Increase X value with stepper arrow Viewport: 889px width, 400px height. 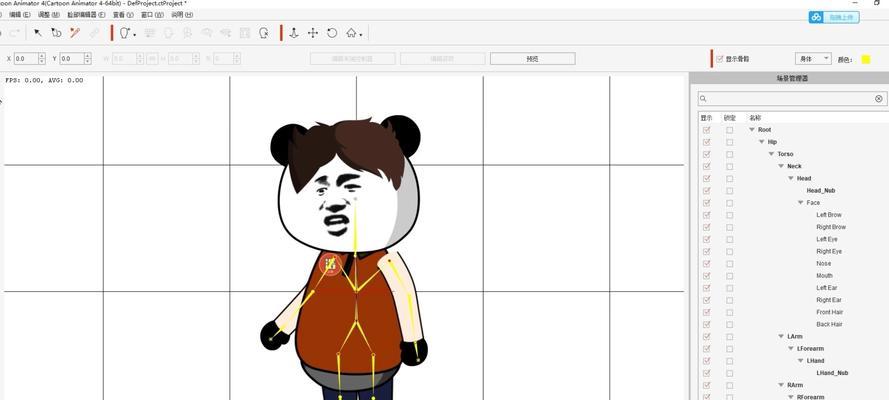(x=42, y=56)
